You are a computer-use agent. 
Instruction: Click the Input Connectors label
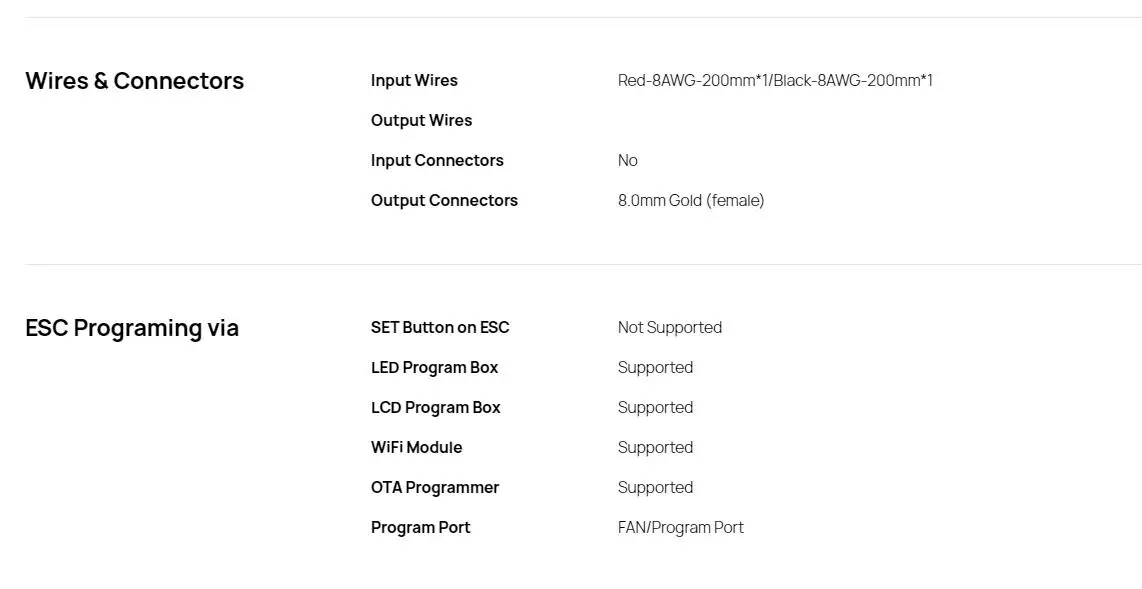coord(437,161)
